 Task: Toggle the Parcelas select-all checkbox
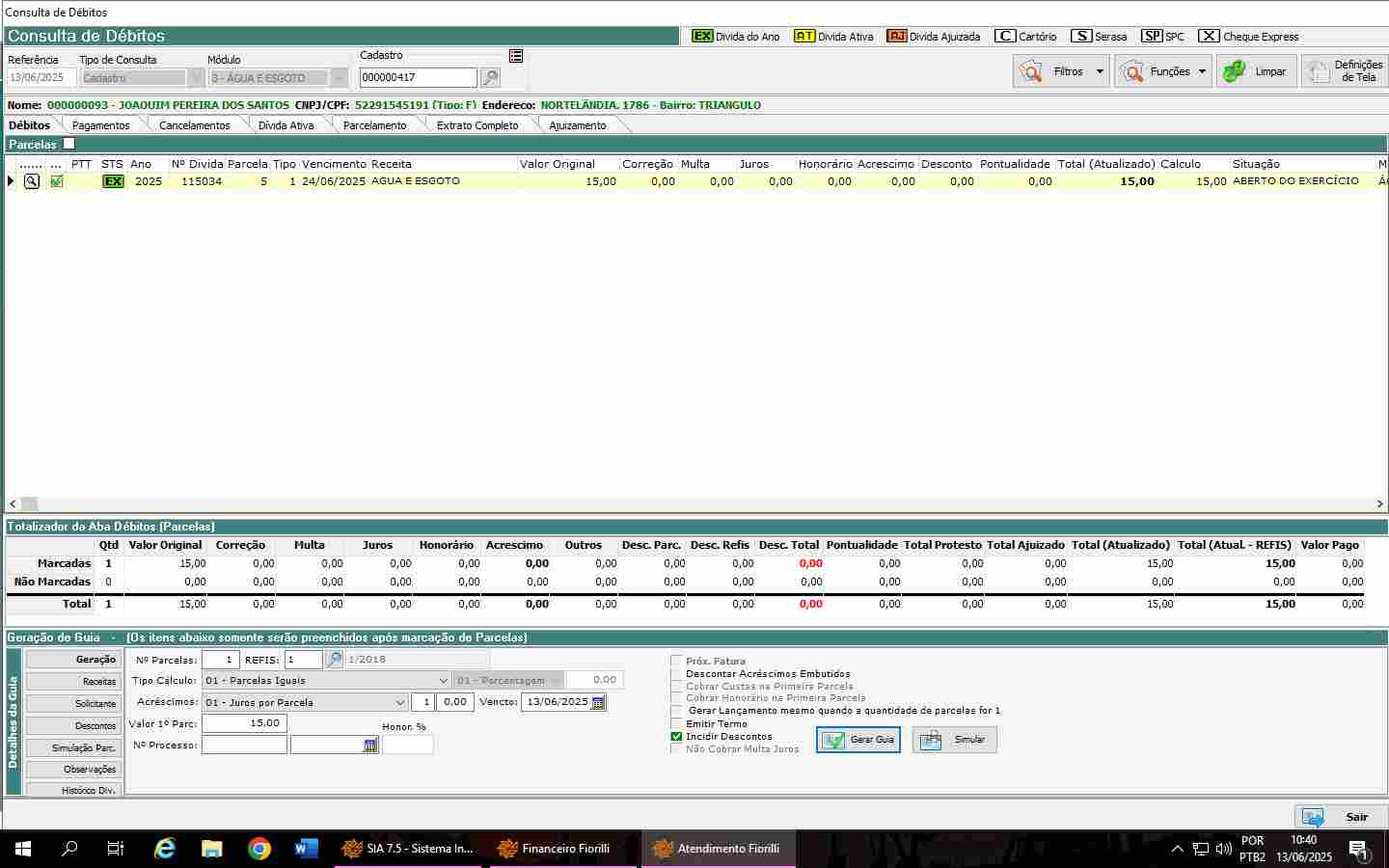[68, 144]
